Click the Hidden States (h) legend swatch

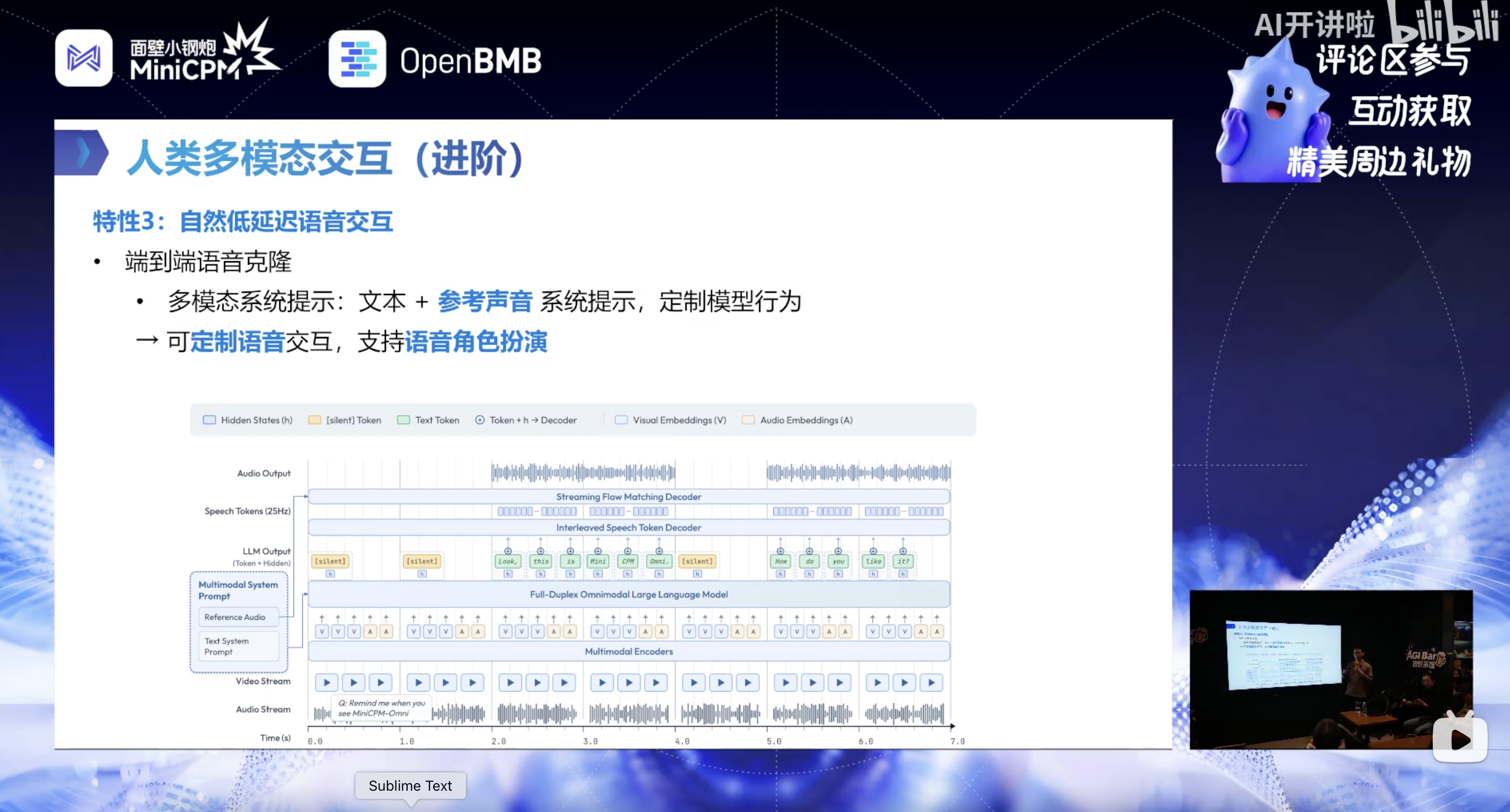click(209, 420)
